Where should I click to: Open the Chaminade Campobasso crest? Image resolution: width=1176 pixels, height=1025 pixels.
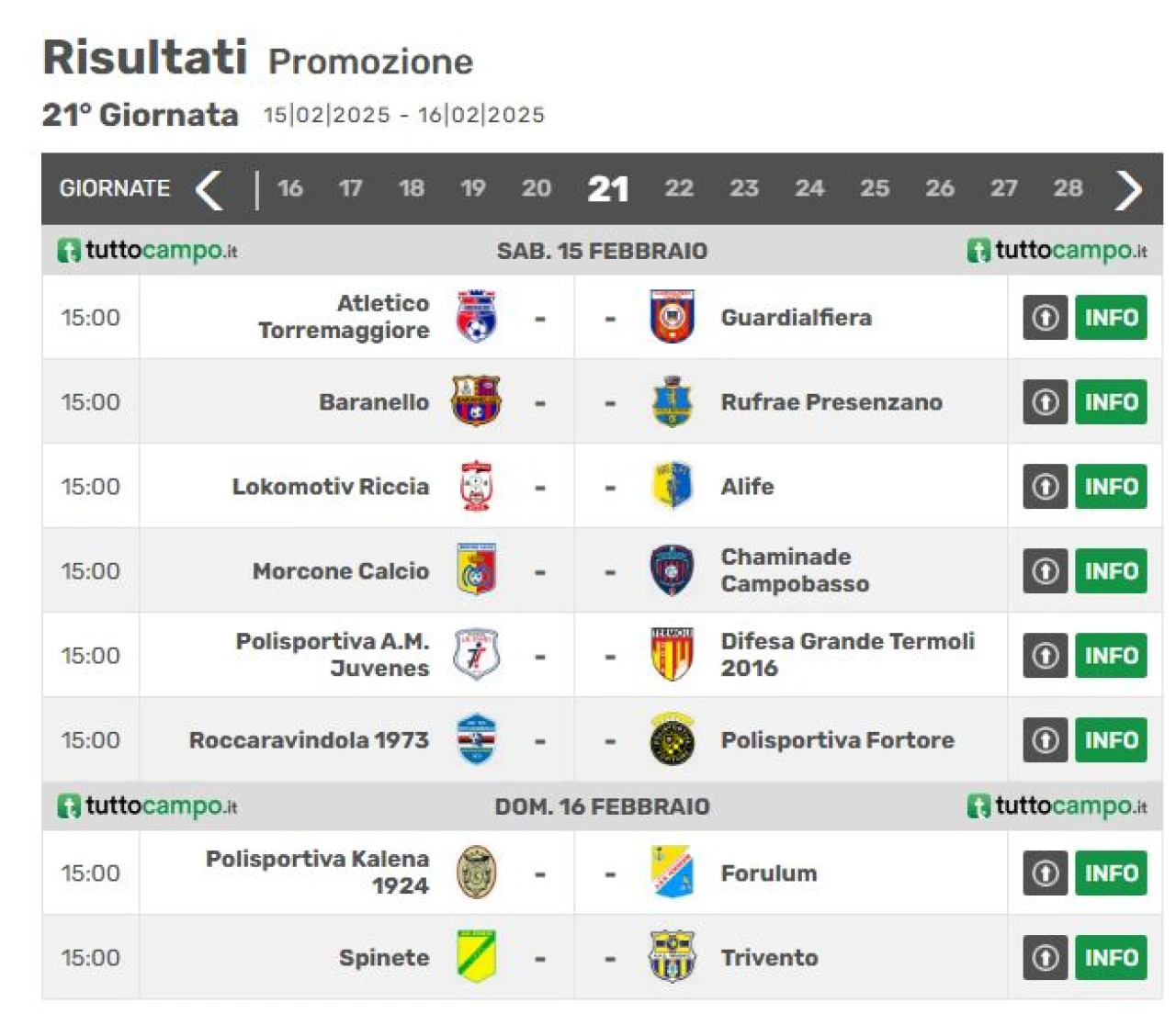pos(672,570)
